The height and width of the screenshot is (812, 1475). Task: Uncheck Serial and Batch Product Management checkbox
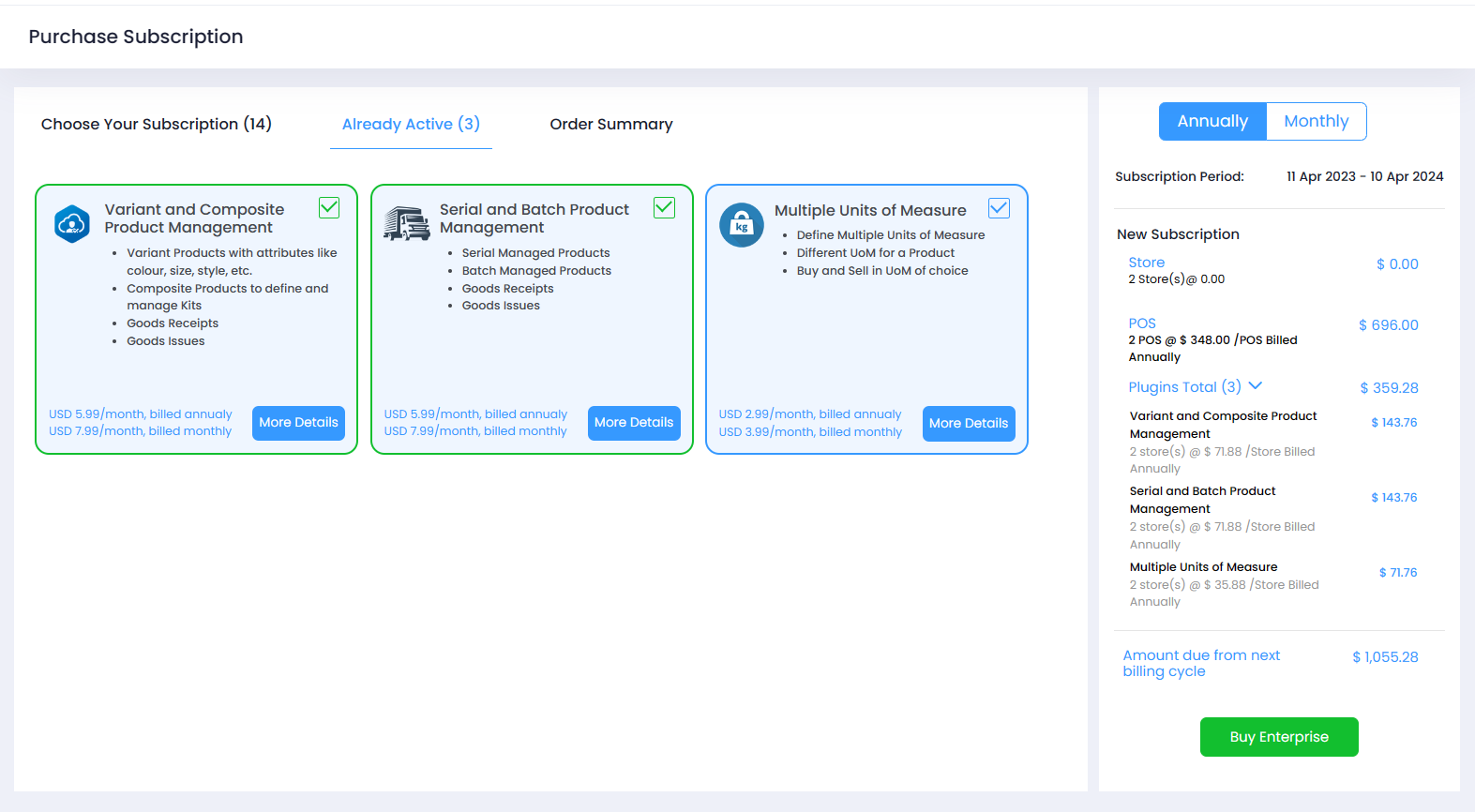tap(664, 208)
